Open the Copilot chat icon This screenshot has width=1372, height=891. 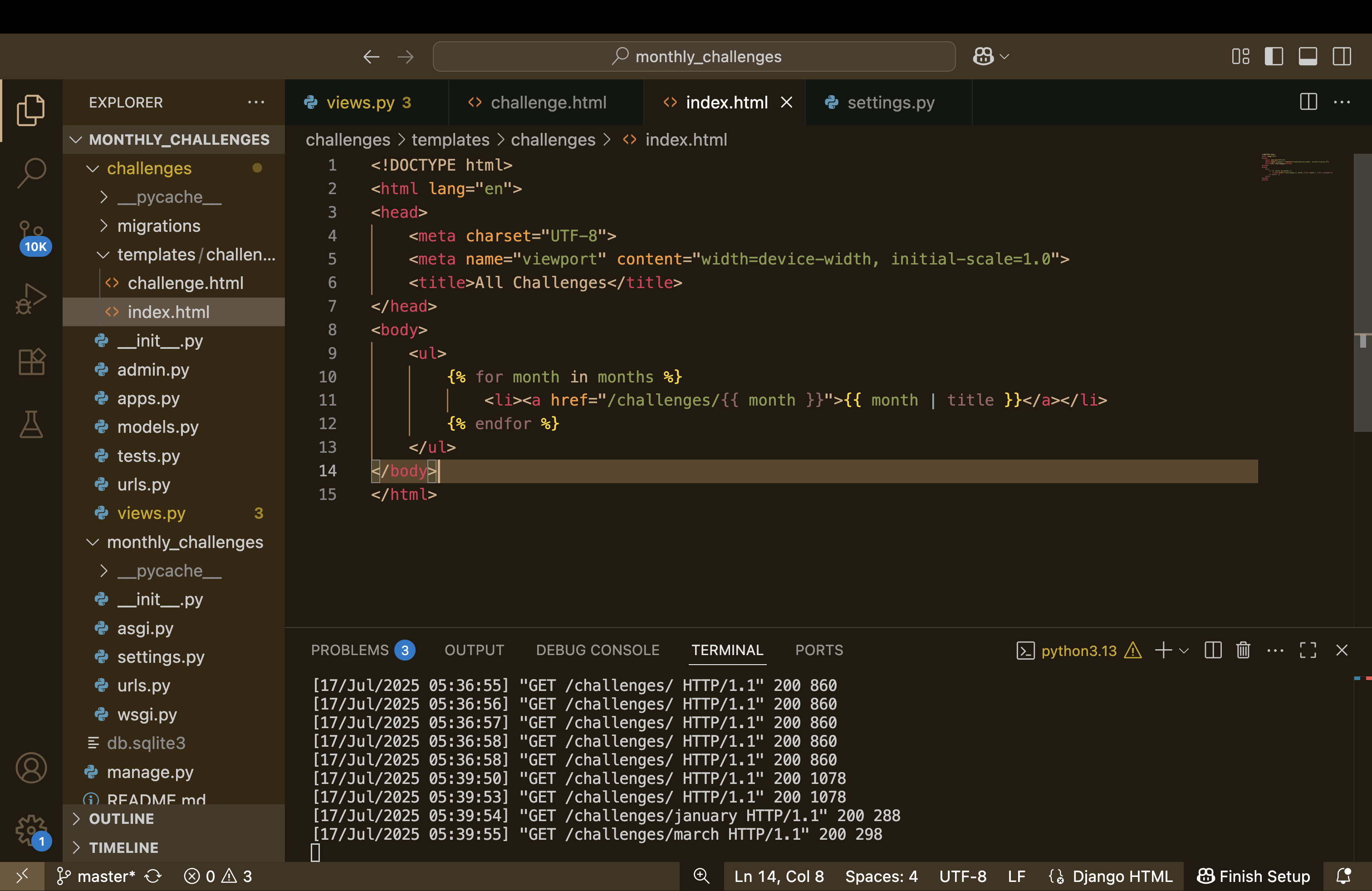click(983, 56)
